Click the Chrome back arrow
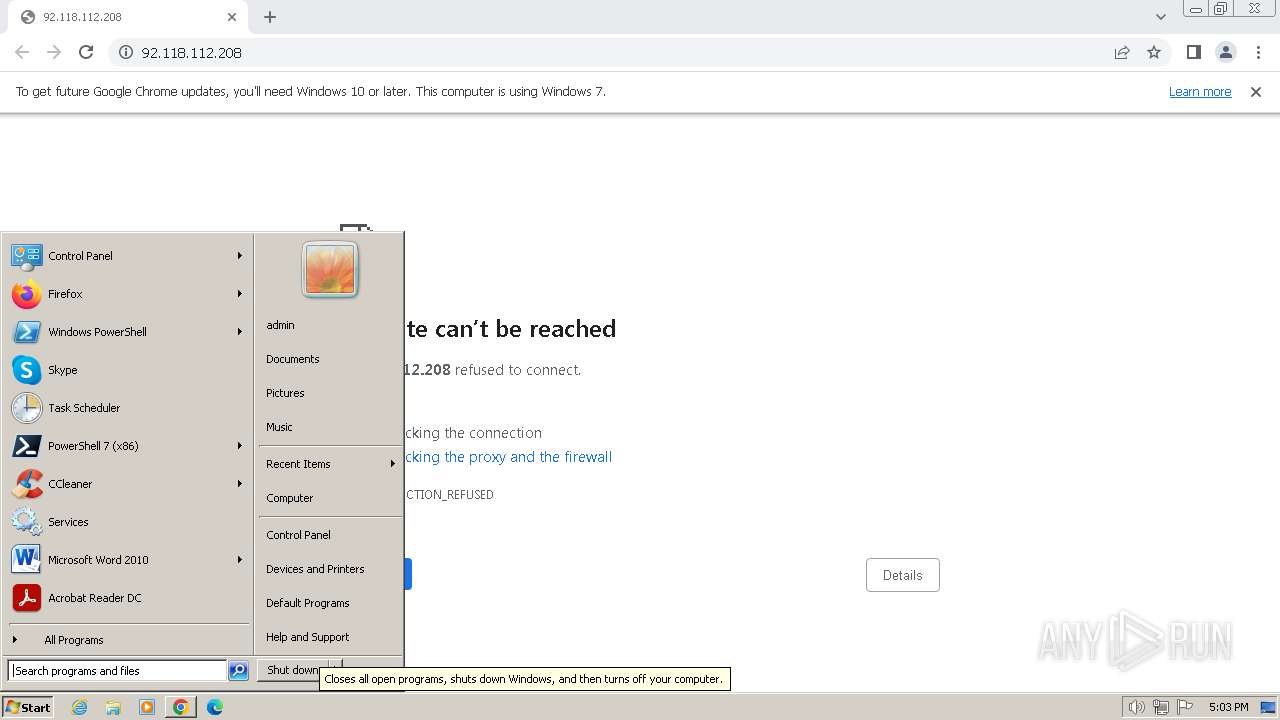 click(x=22, y=52)
